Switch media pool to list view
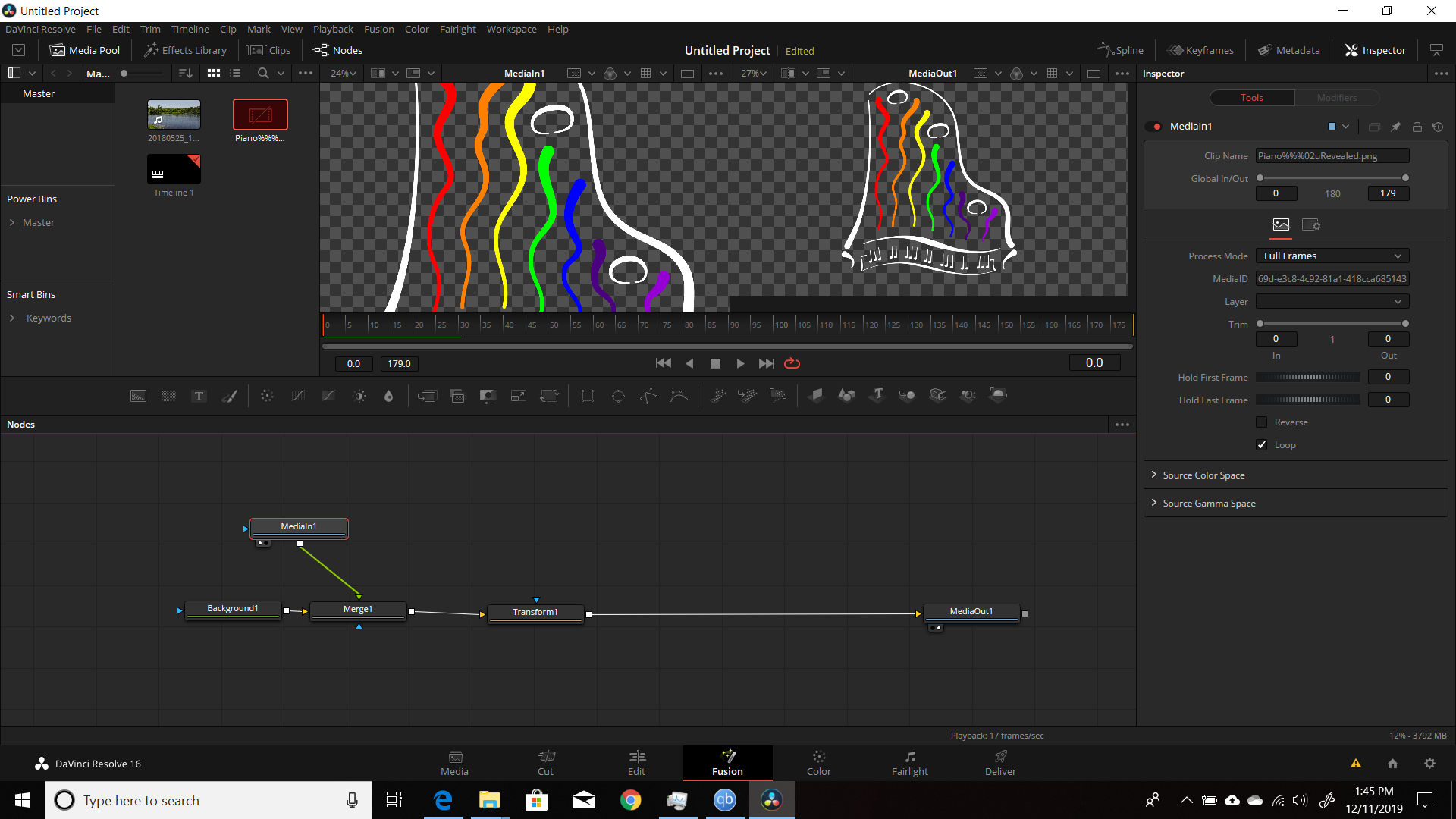This screenshot has height=819, width=1456. [x=236, y=74]
